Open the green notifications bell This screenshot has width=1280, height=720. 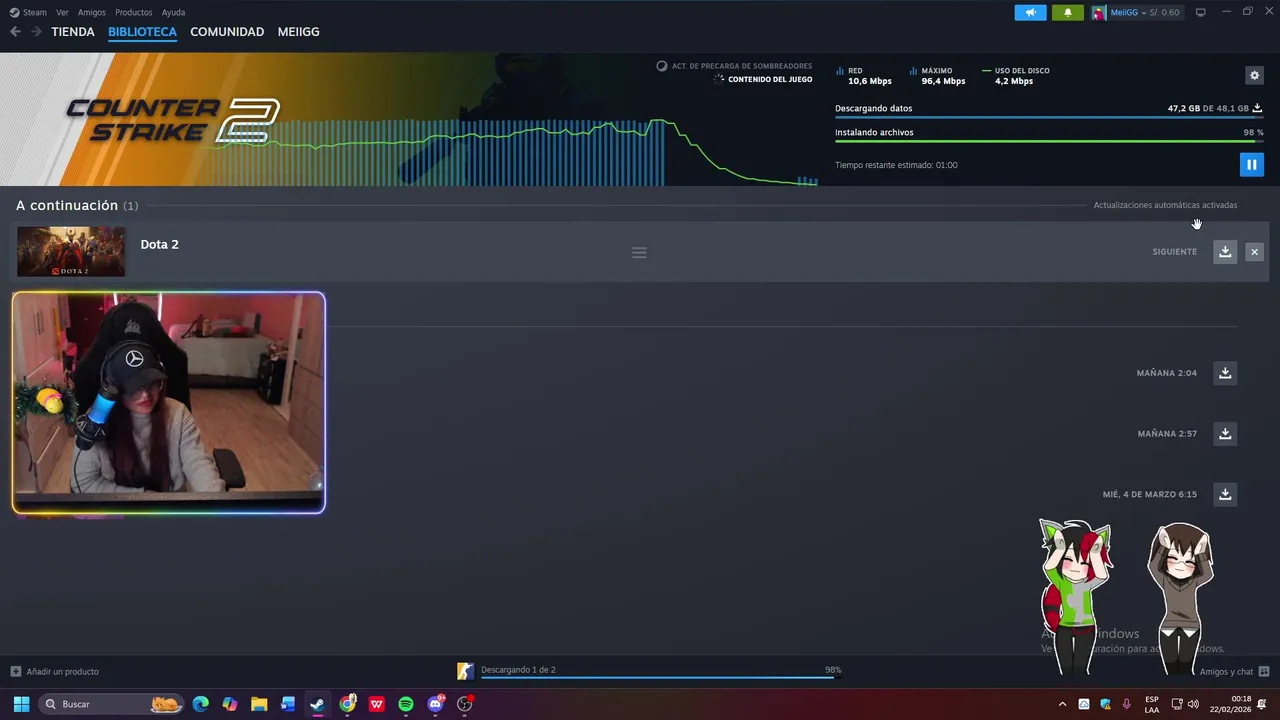click(1067, 12)
